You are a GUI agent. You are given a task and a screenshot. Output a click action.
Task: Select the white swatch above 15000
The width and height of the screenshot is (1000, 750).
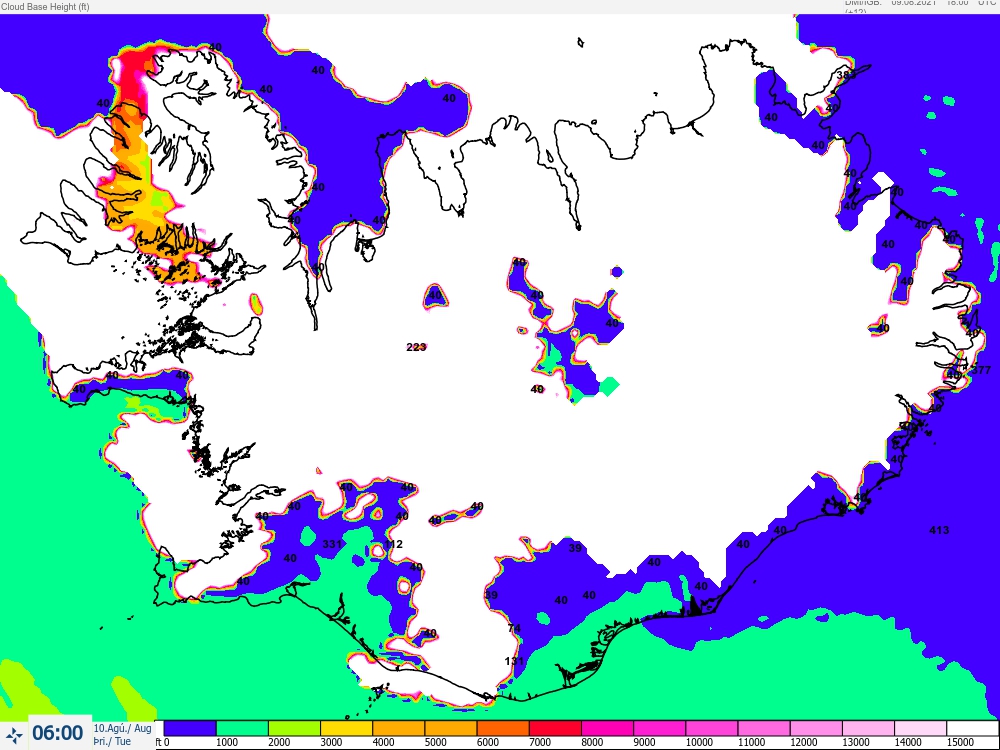(x=972, y=728)
